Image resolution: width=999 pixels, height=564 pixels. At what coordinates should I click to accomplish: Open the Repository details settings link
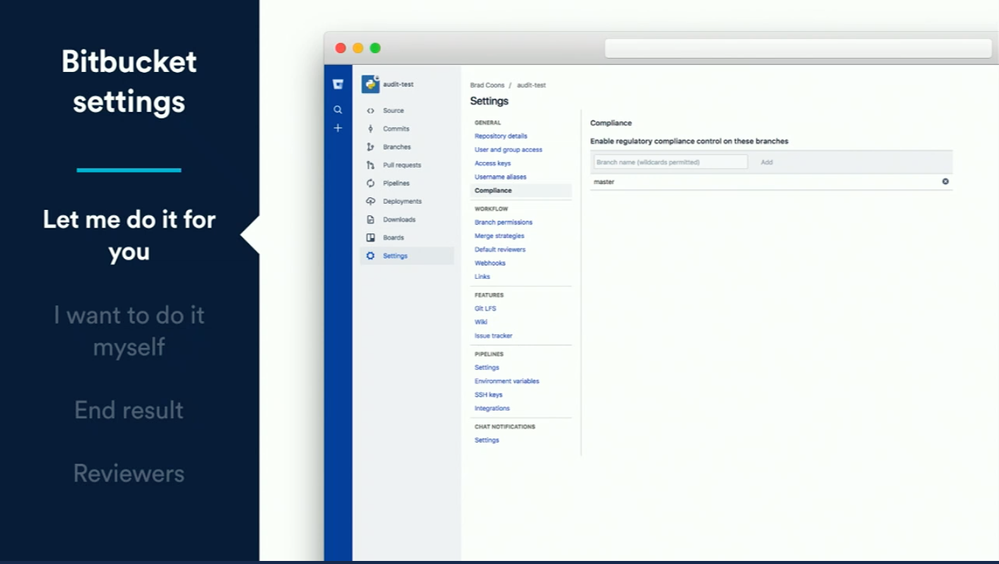(x=501, y=136)
